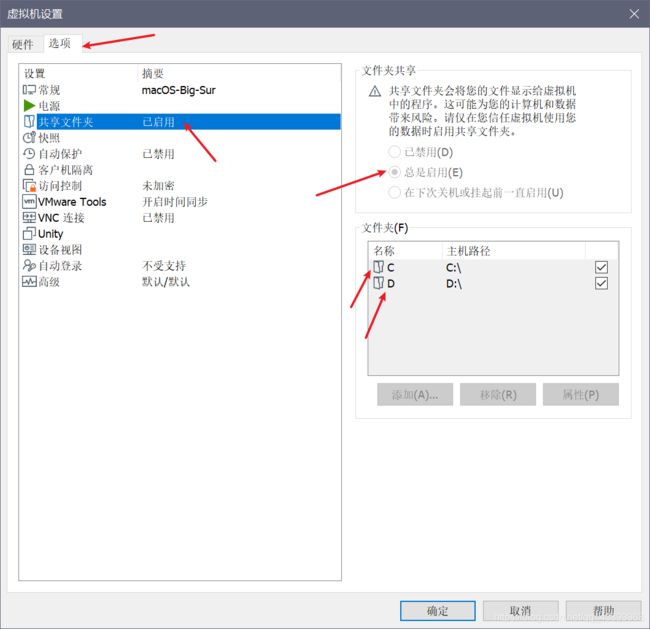Select the 共享文件夹 setting row
Image resolution: width=650 pixels, height=629 pixels.
point(181,121)
